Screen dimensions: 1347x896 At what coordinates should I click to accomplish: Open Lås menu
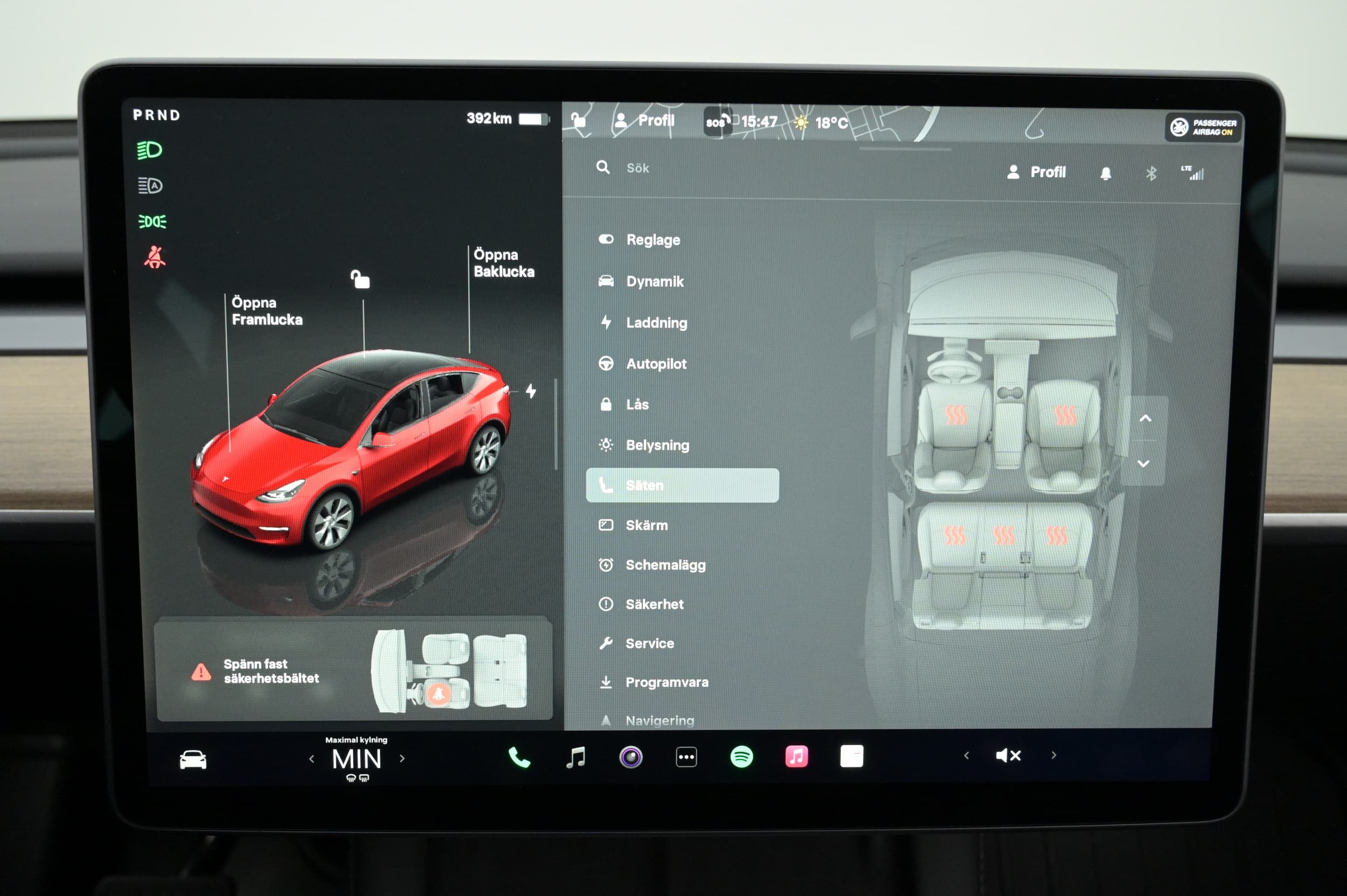(x=623, y=404)
